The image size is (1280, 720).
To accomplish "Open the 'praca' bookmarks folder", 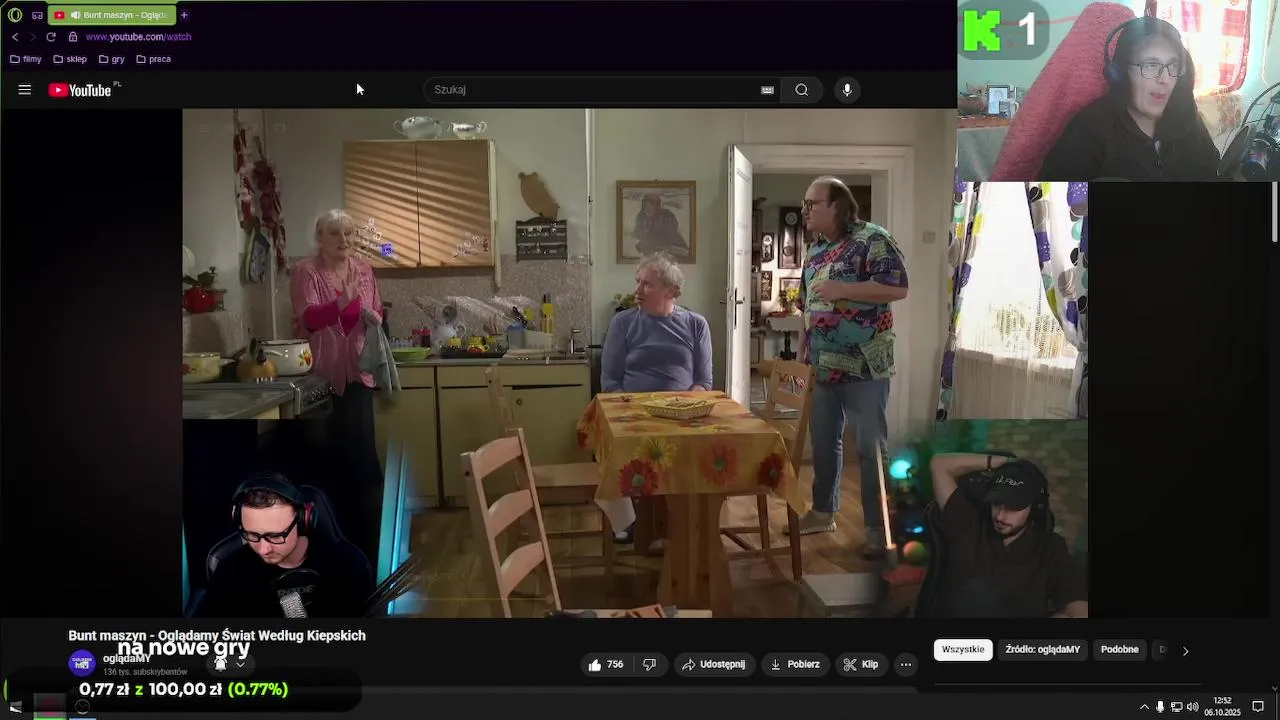I will coord(153,59).
